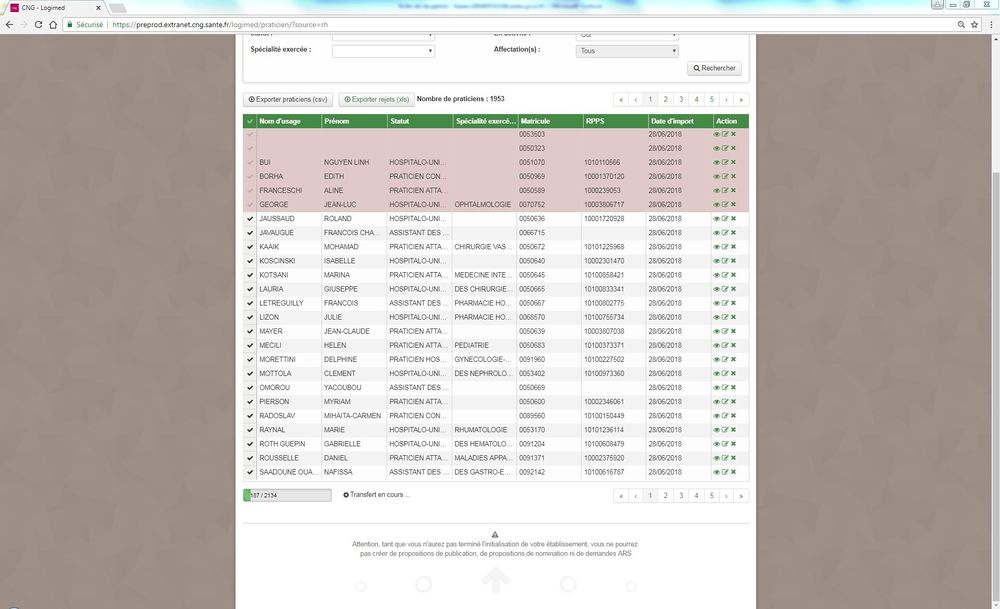This screenshot has width=1000, height=609.
Task: Open Chrome zoom magnifier icon
Action: coord(961,24)
